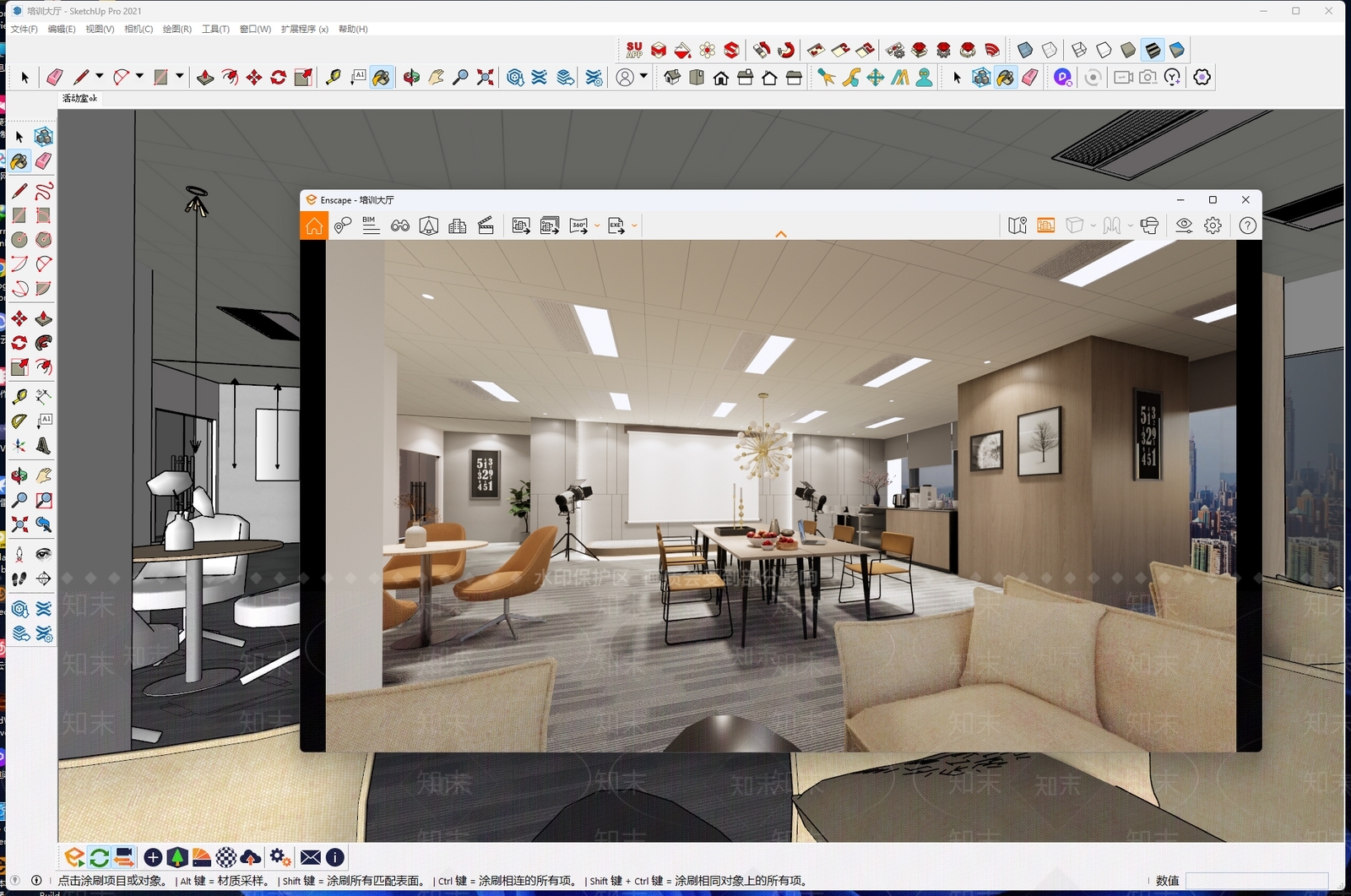Image resolution: width=1351 pixels, height=896 pixels.
Task: Open Enscape visual settings gear
Action: tap(1213, 225)
